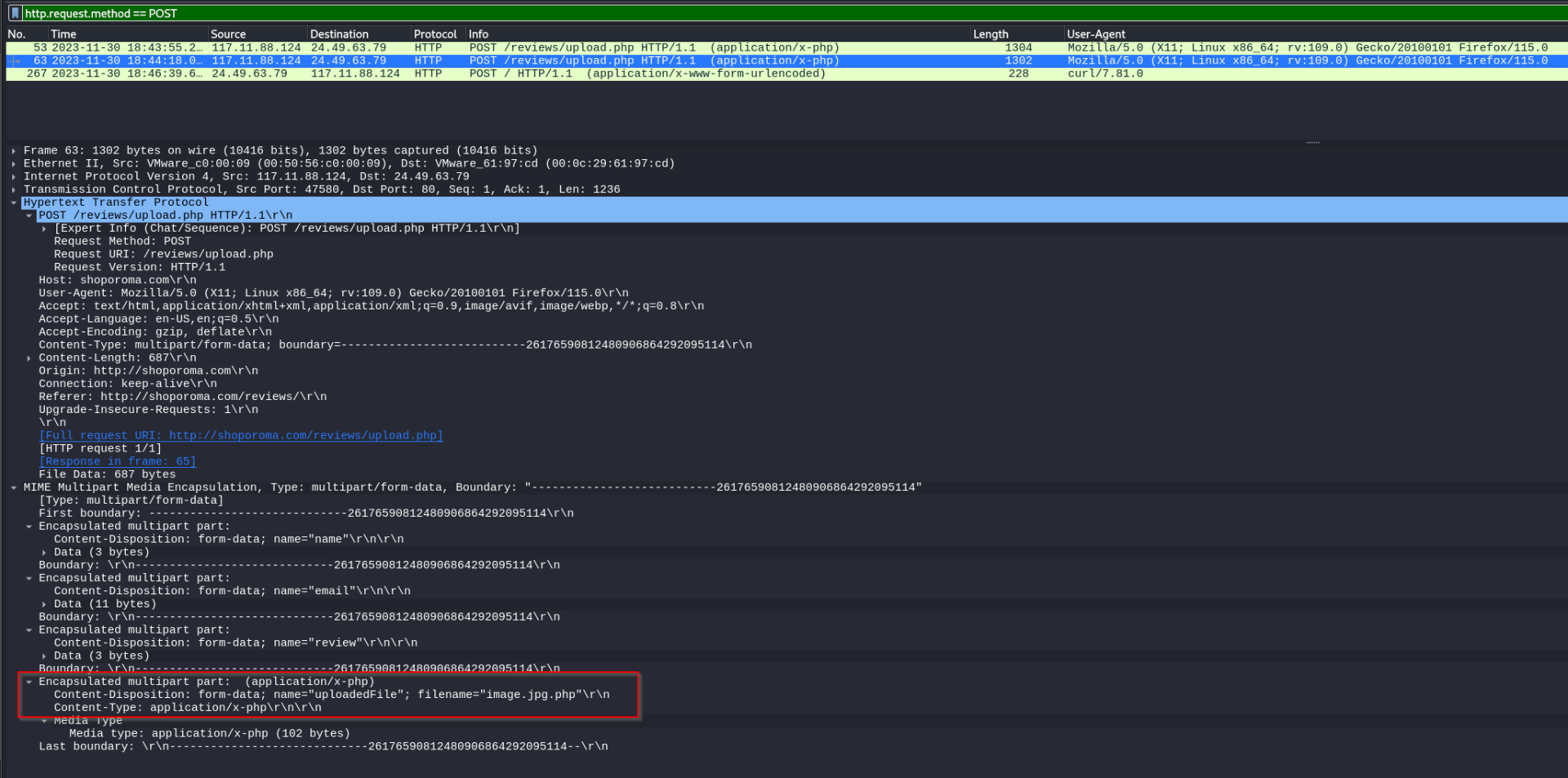
Task: Collapse the MIME Multipart Media Encapsulation section
Action: (14, 488)
